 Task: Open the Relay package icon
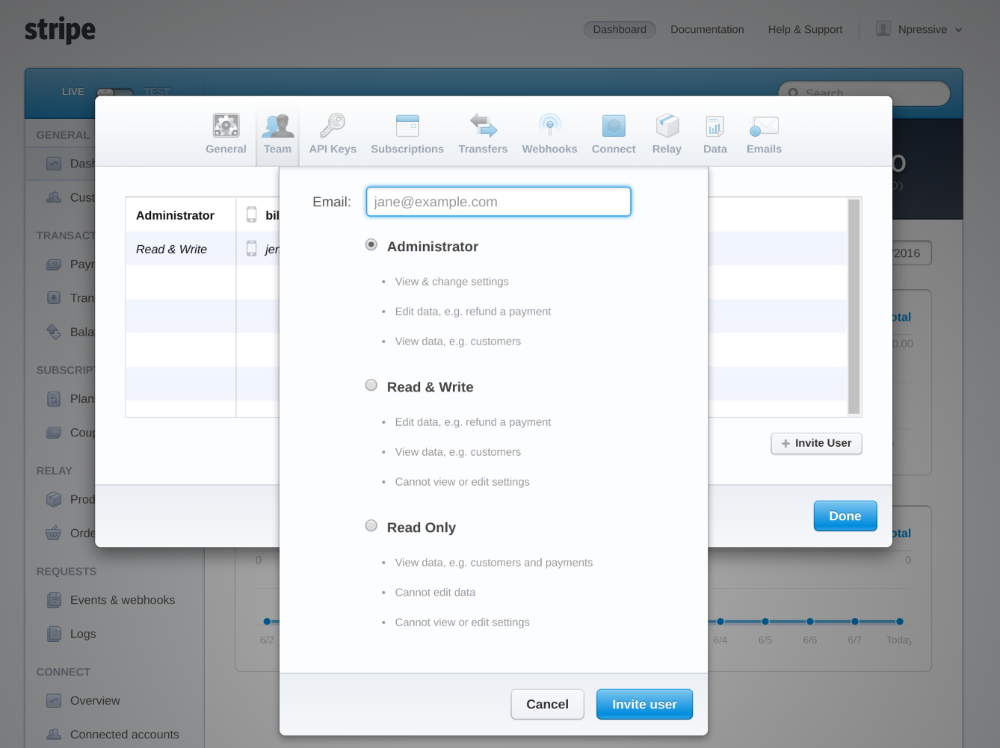pyautogui.click(x=667, y=126)
